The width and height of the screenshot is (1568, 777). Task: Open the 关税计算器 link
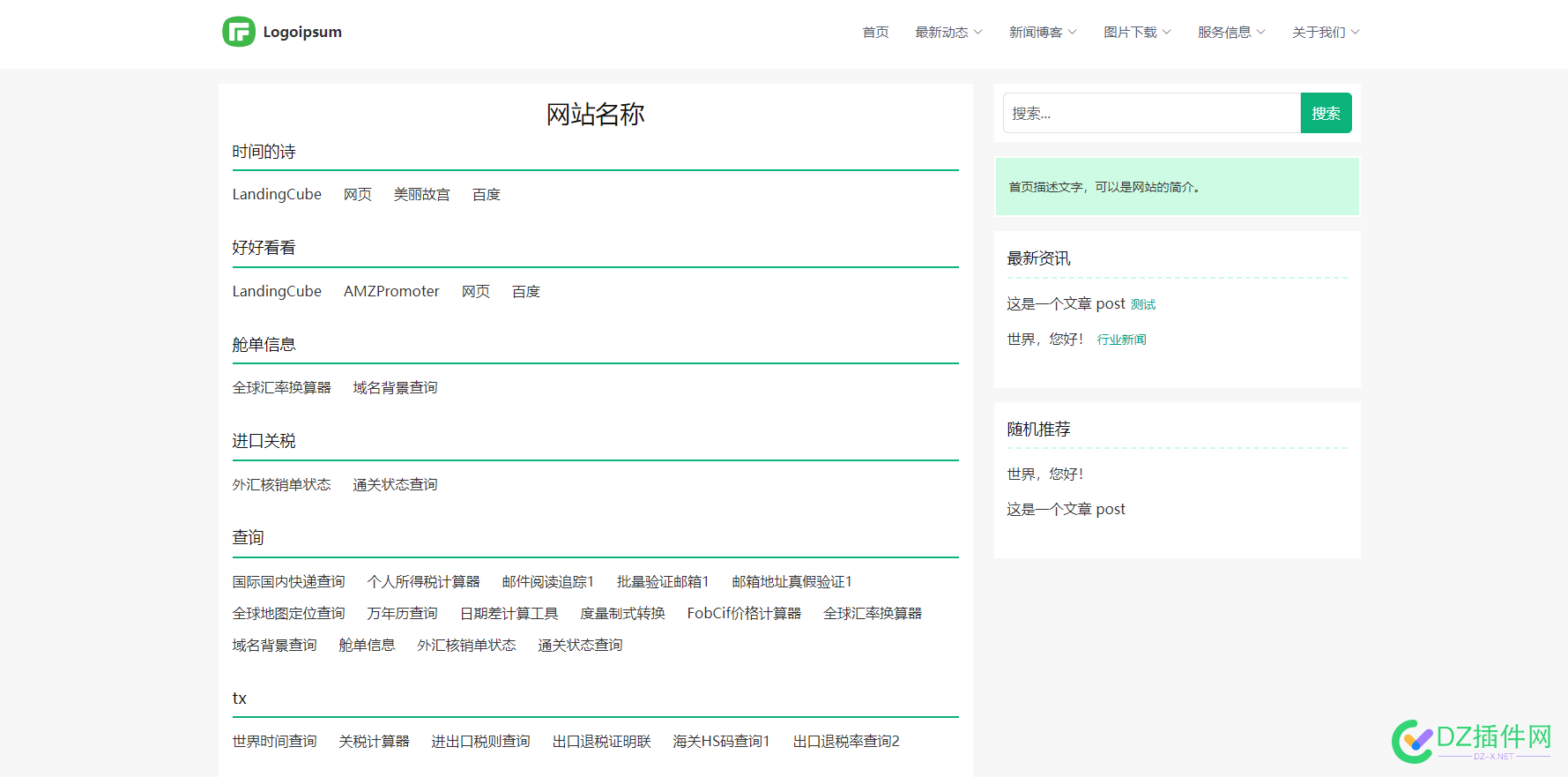[374, 741]
